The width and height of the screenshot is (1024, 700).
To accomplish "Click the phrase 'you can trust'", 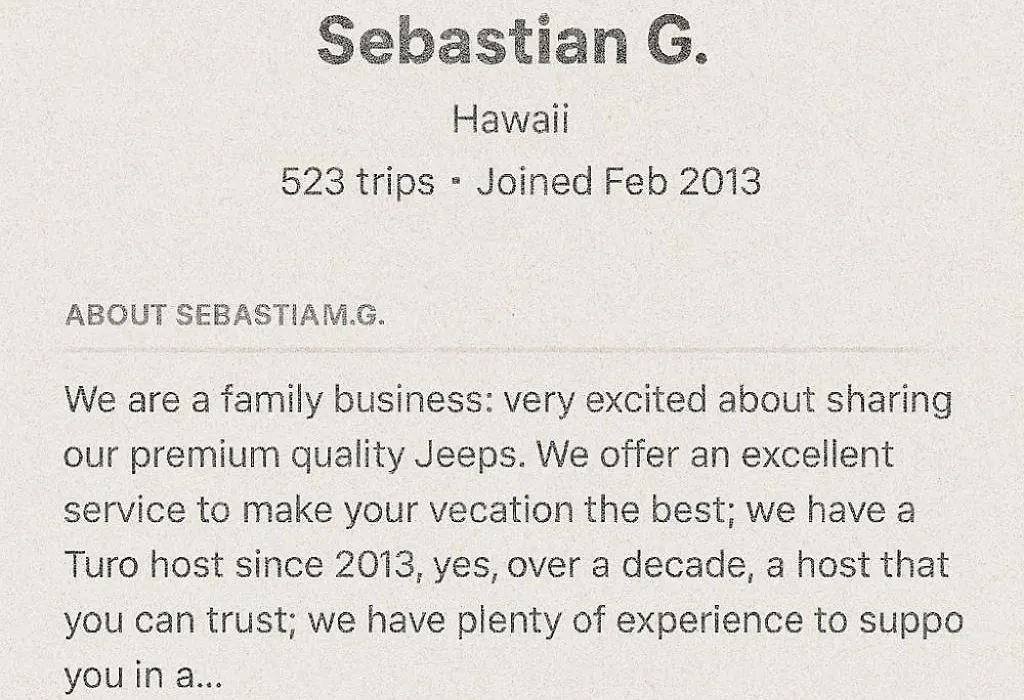I will click(176, 620).
